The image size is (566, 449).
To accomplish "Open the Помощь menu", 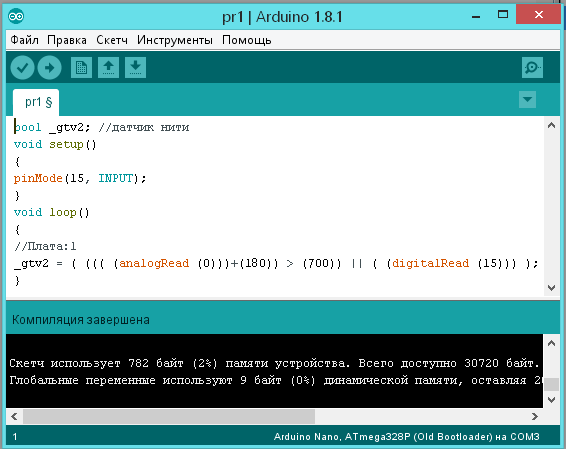I will 247,40.
